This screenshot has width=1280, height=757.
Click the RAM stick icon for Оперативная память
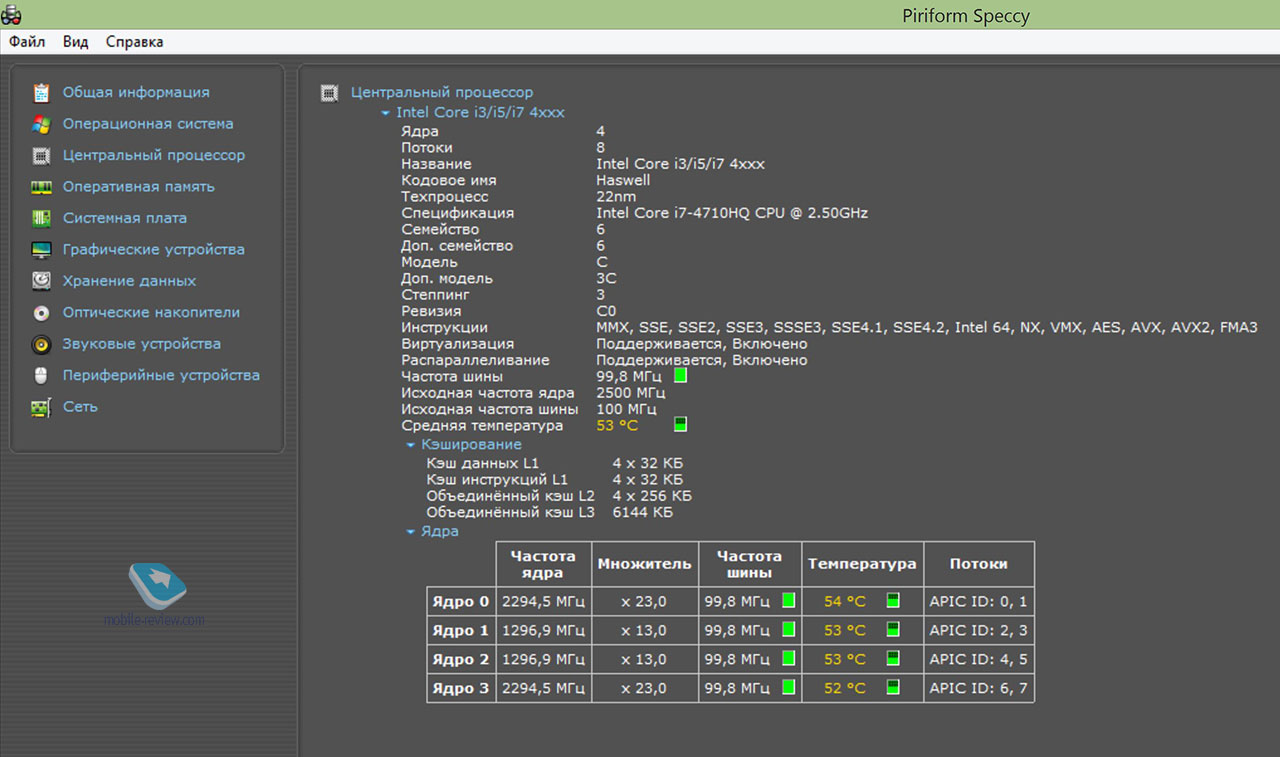41,187
